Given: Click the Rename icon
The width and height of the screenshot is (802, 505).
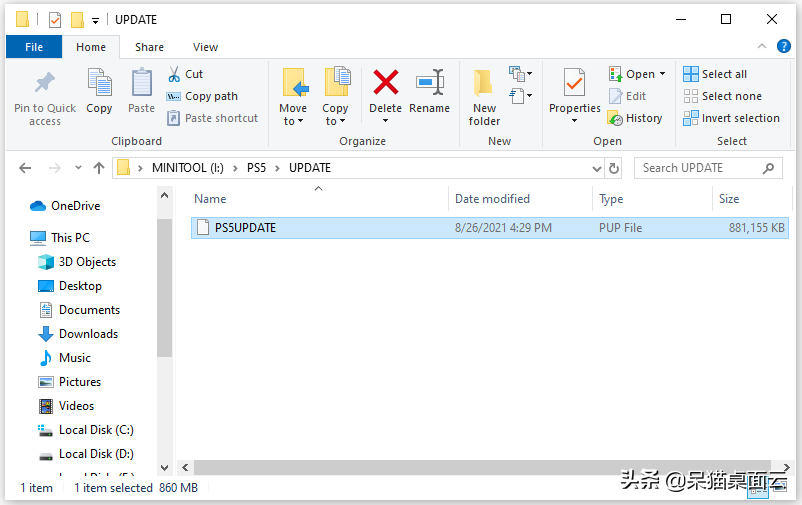Looking at the screenshot, I should coord(430,82).
